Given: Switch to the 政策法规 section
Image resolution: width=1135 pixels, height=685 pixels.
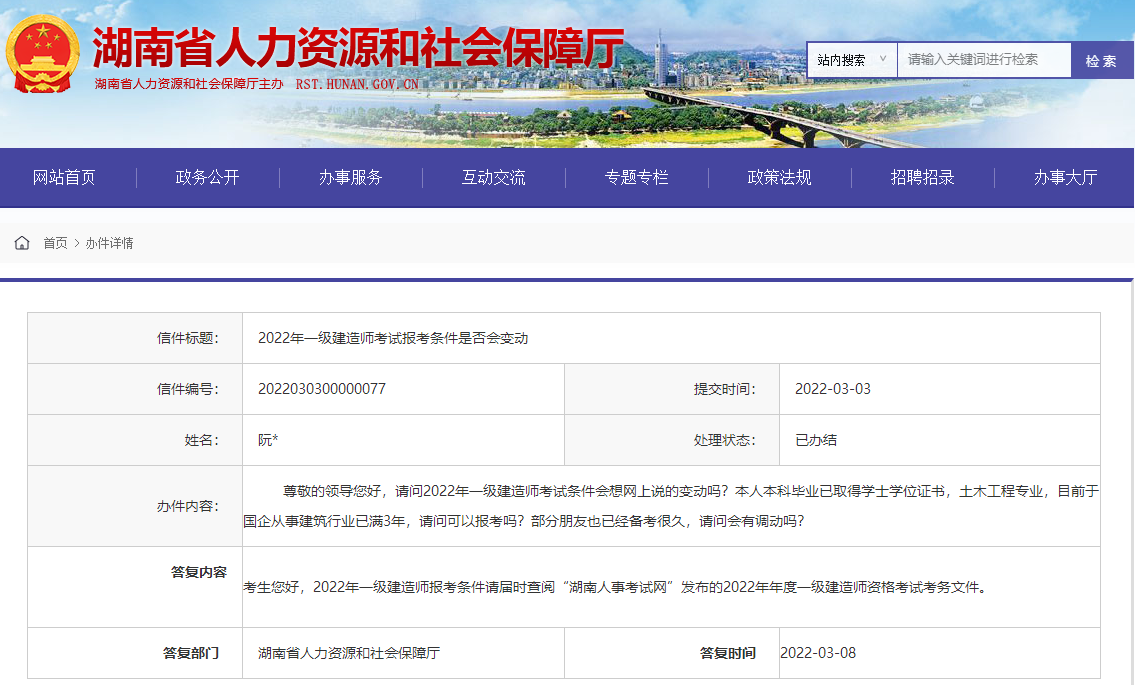Looking at the screenshot, I should tap(780, 177).
